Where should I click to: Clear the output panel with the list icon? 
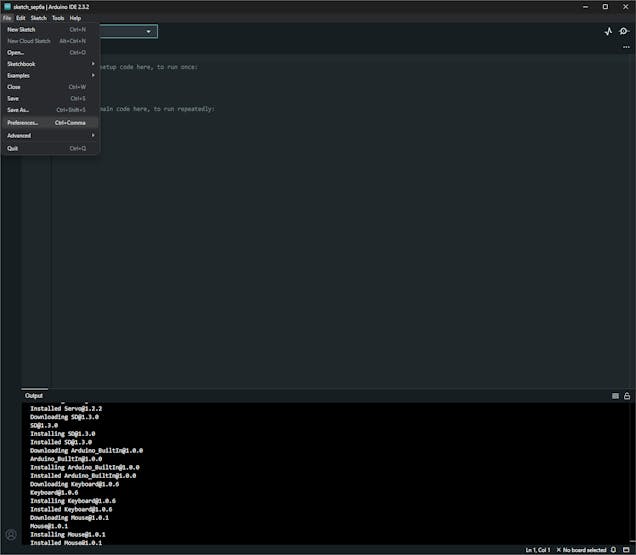615,396
